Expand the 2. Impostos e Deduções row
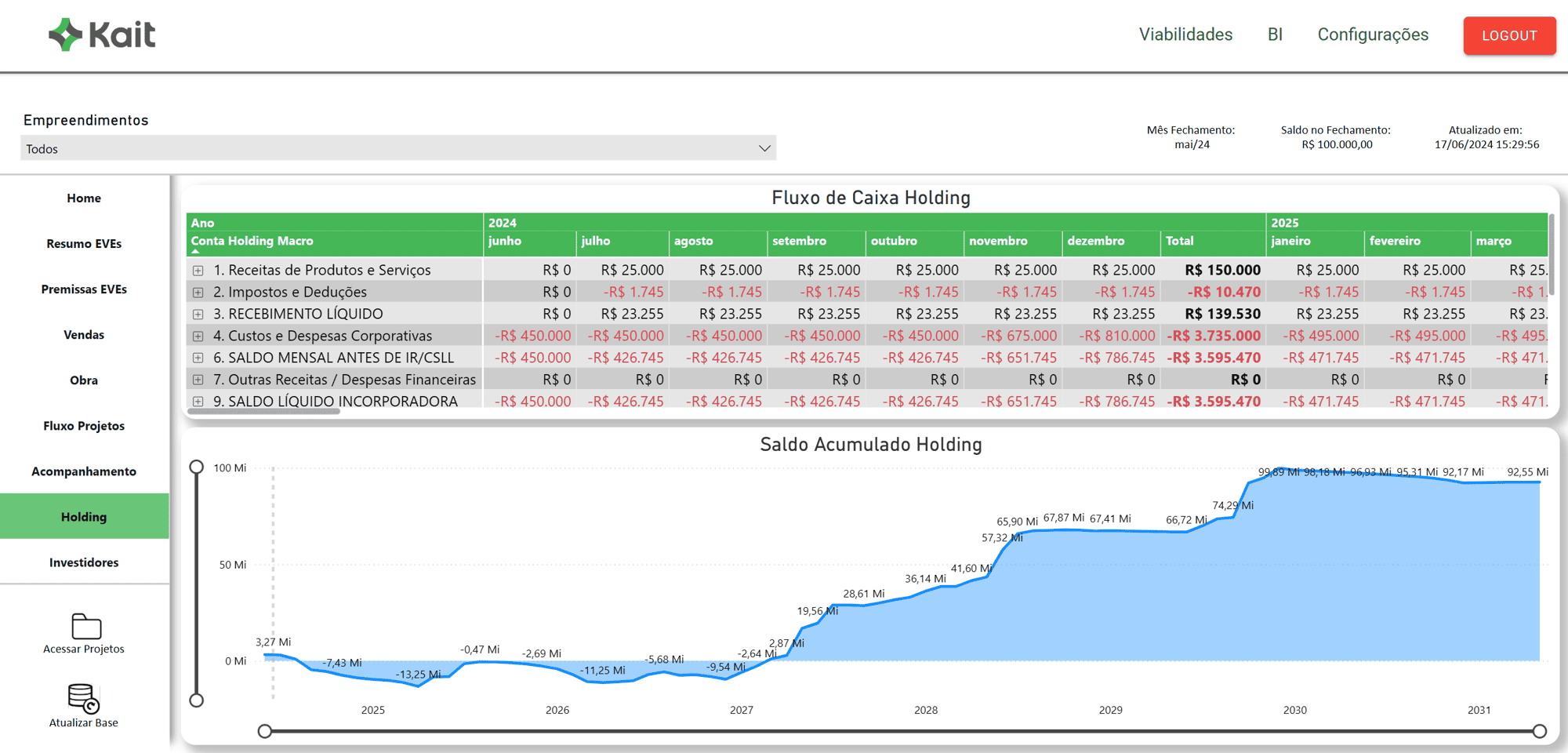The image size is (1568, 753). click(x=198, y=293)
